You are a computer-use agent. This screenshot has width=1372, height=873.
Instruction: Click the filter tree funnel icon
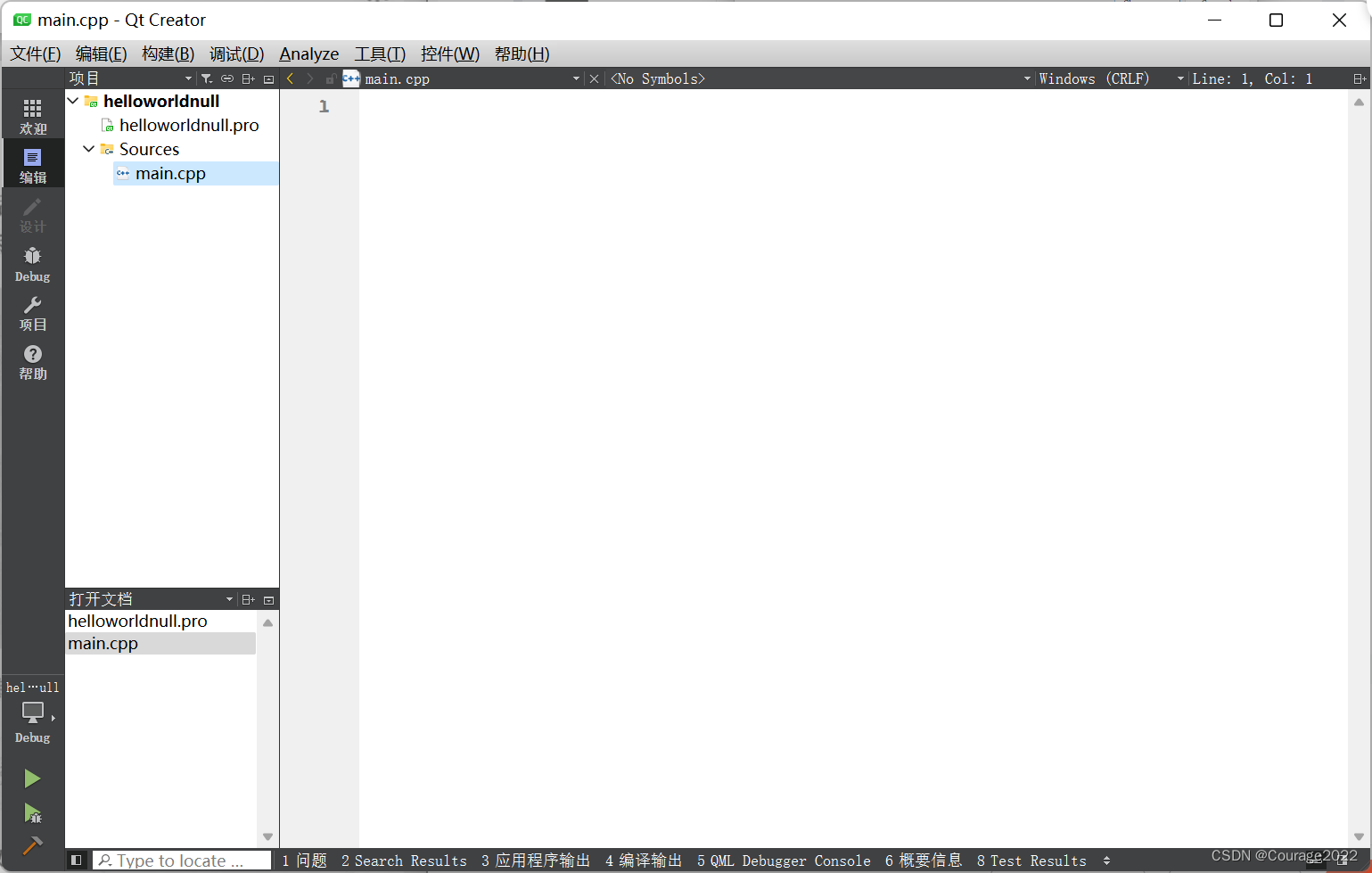[206, 78]
